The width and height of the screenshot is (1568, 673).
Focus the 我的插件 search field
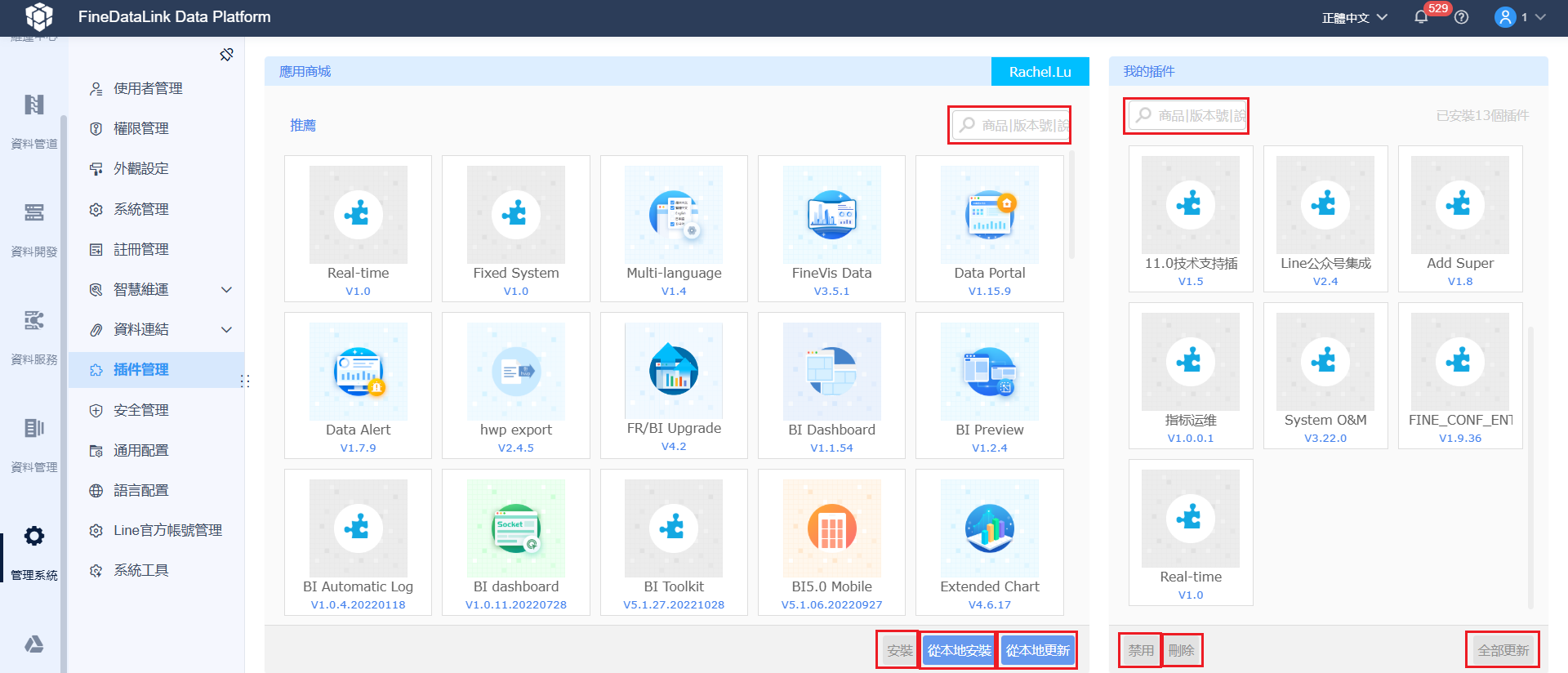[1187, 115]
